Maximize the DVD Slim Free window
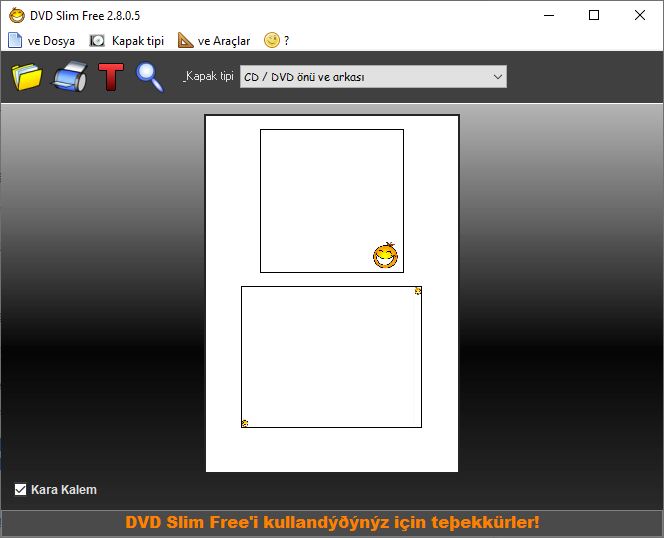 (594, 15)
